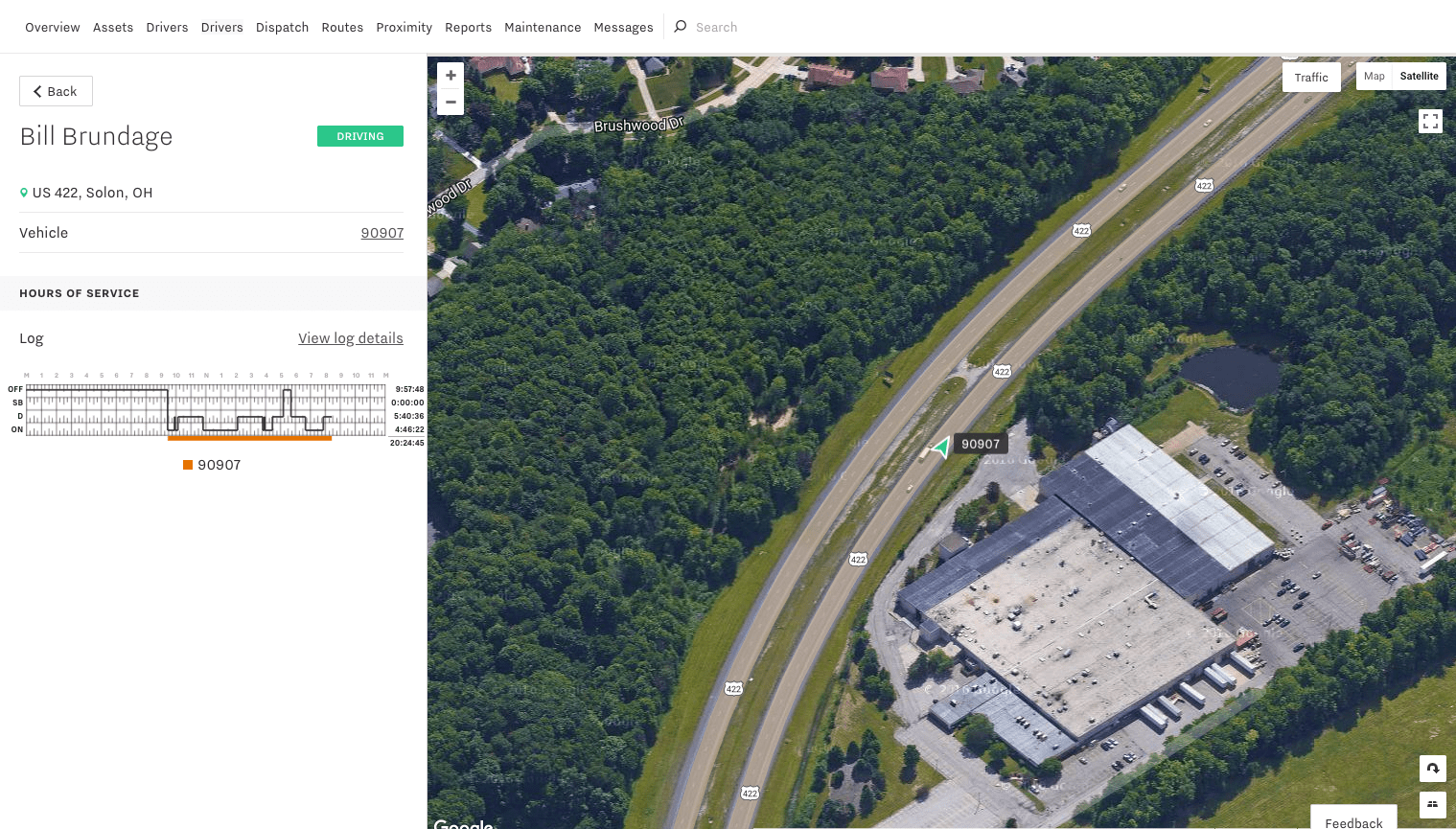Rotate the map with the curved arrow
This screenshot has height=829, width=1456.
(1432, 769)
